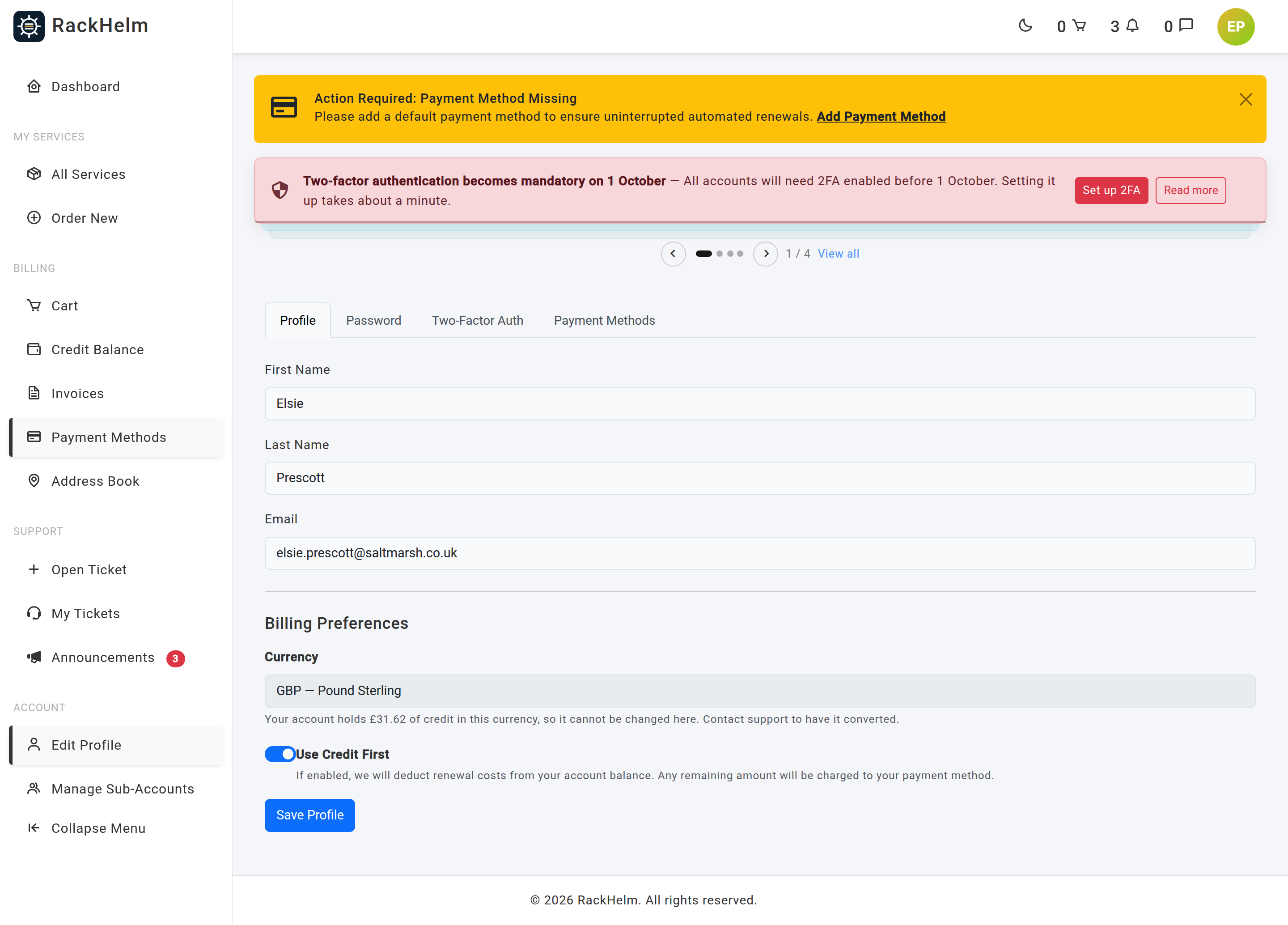The height and width of the screenshot is (925, 1288).
Task: Open Invoices menu item
Action: pyautogui.click(x=116, y=393)
